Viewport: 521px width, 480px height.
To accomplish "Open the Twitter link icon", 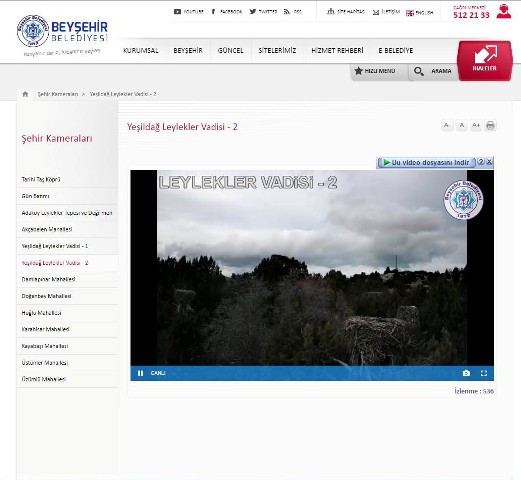I will pos(253,12).
